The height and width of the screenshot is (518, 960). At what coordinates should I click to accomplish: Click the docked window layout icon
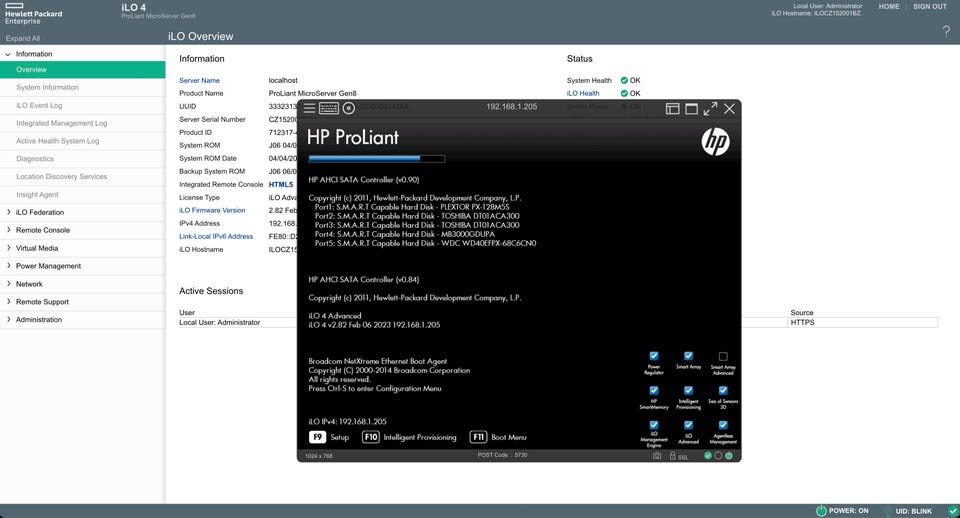point(673,108)
